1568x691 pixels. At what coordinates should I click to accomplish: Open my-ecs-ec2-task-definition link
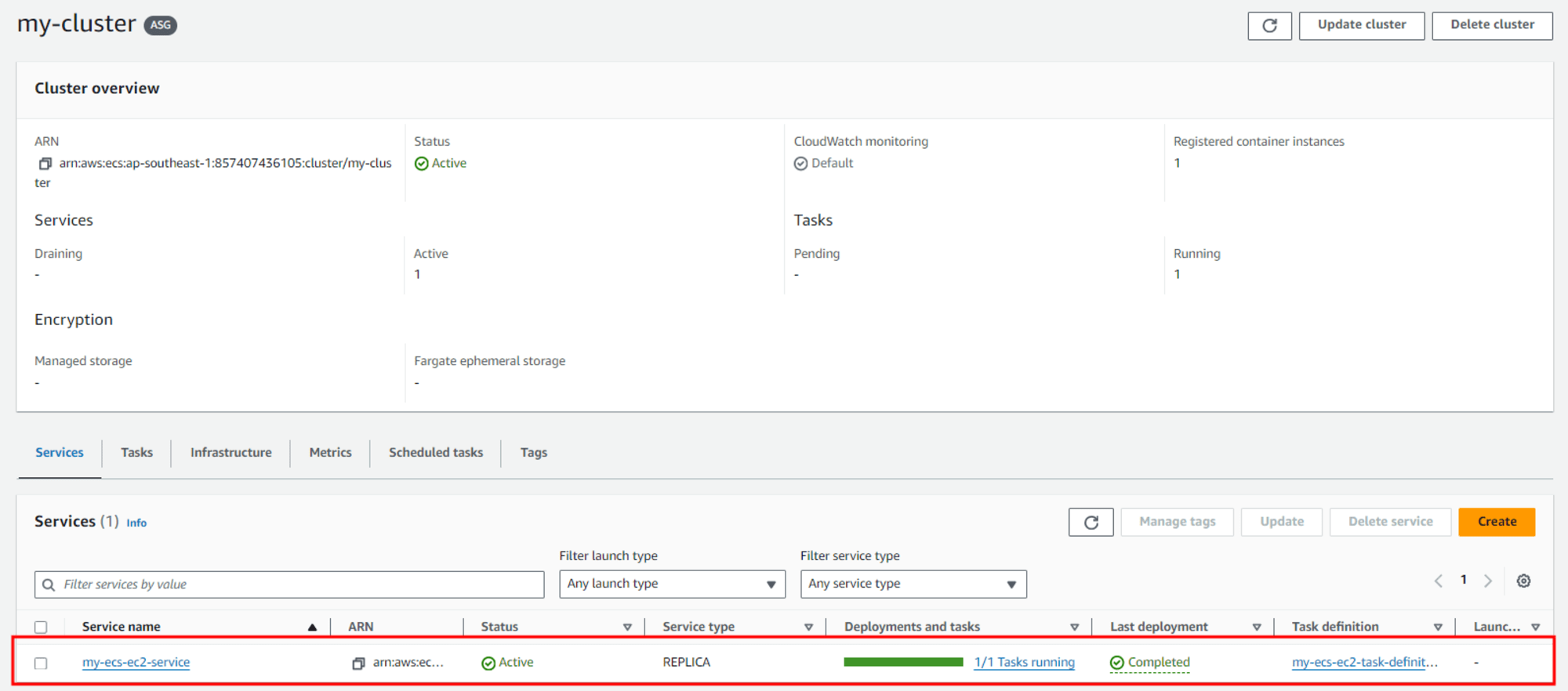pyautogui.click(x=1365, y=663)
